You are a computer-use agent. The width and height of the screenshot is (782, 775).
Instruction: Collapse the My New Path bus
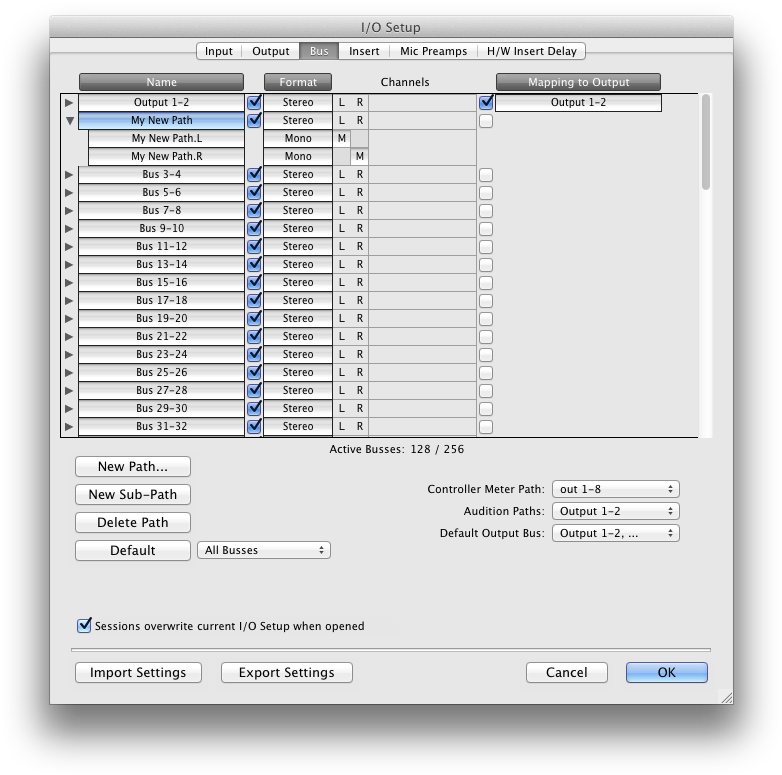pyautogui.click(x=70, y=121)
